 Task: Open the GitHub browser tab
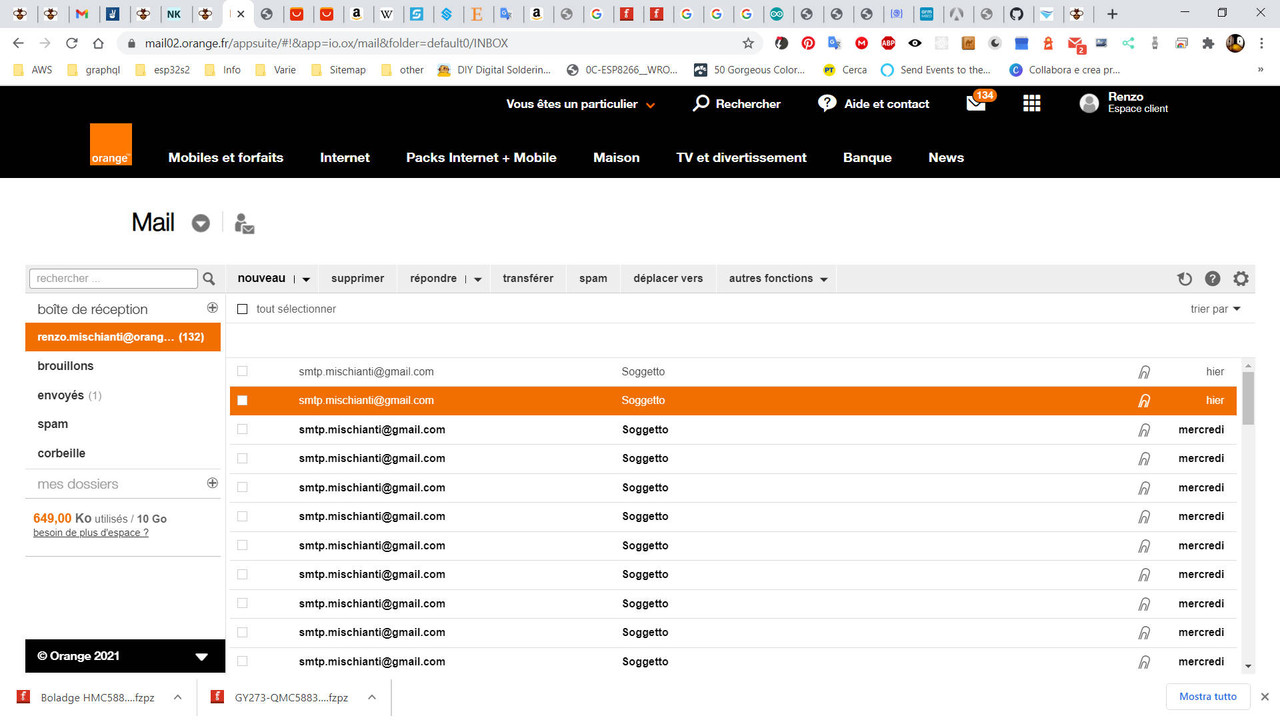(x=1016, y=14)
